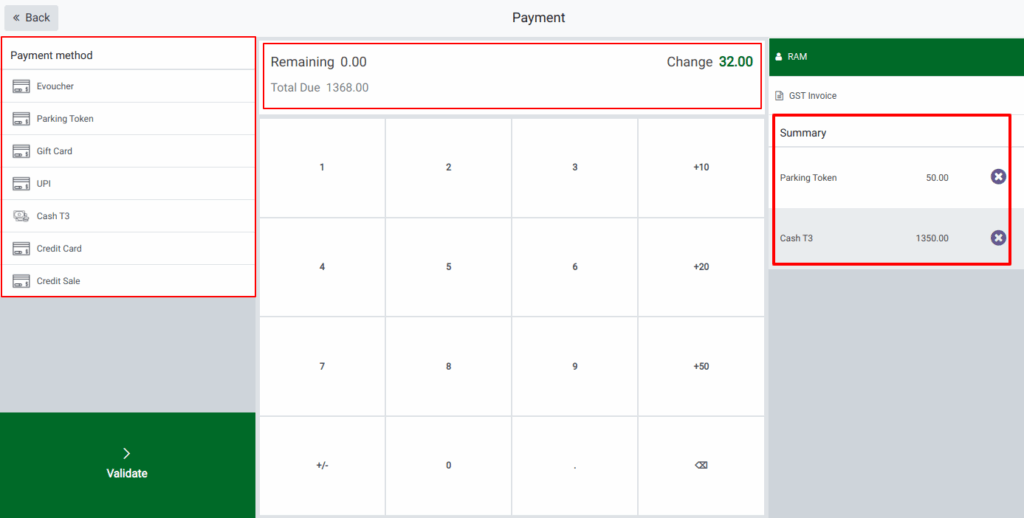Add 10 using the +10 key
This screenshot has height=518, width=1024.
pos(701,167)
